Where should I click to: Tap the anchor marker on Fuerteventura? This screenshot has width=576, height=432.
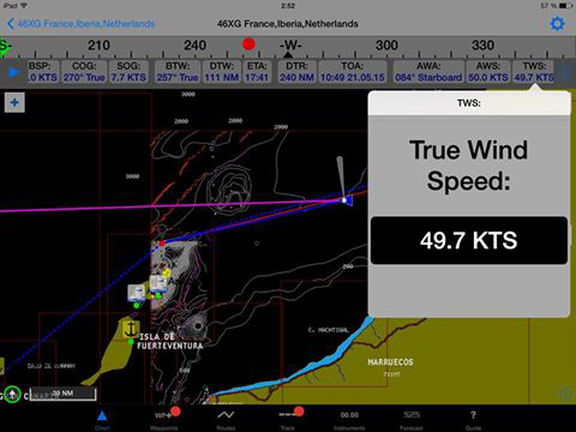(130, 329)
